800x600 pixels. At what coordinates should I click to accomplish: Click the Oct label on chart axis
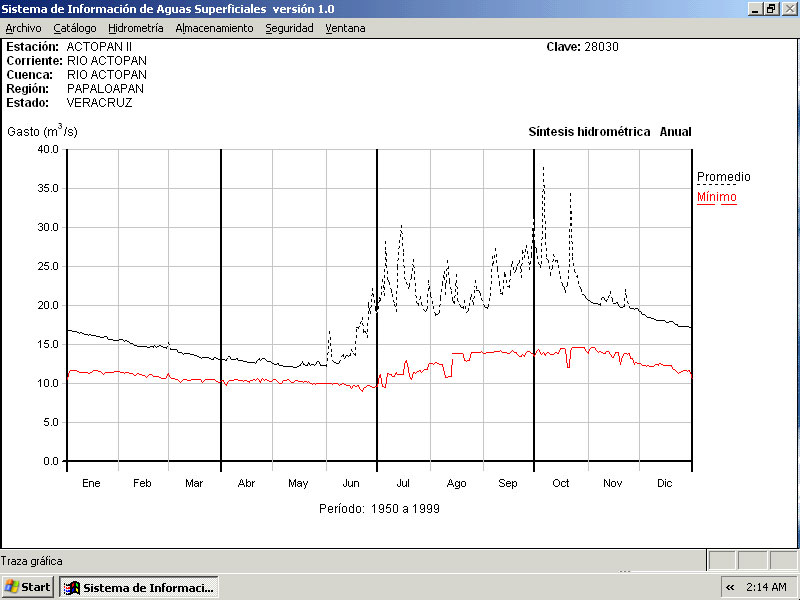pos(561,483)
